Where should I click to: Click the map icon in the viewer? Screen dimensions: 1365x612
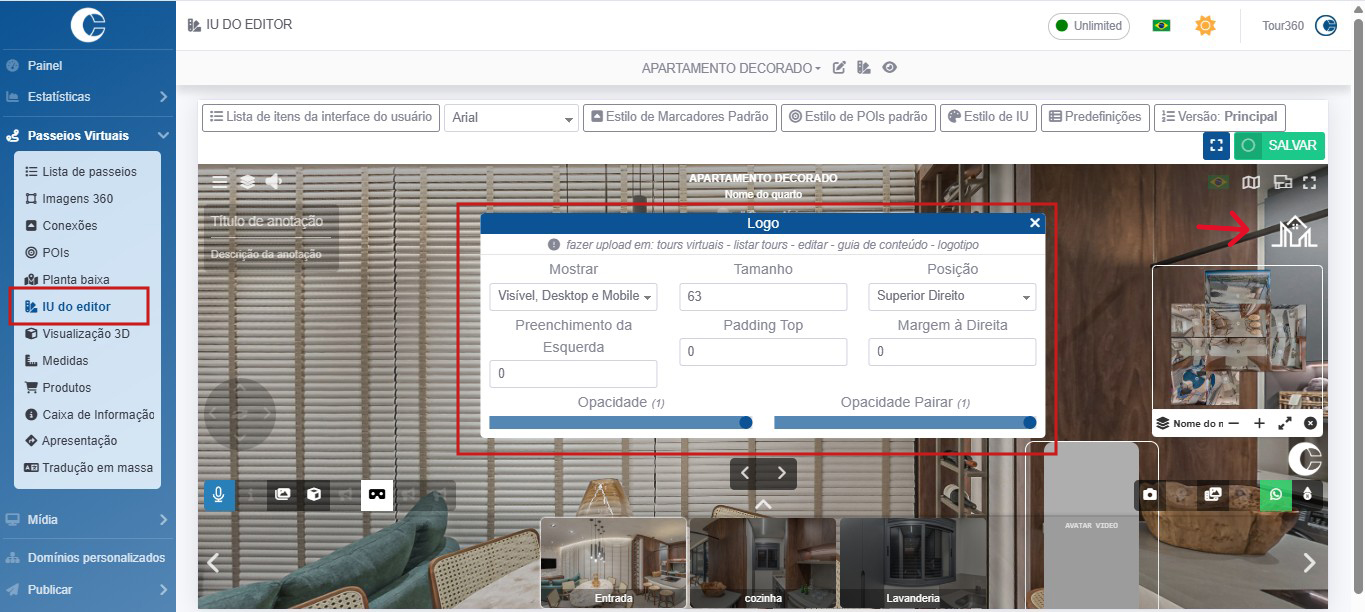tap(1251, 182)
